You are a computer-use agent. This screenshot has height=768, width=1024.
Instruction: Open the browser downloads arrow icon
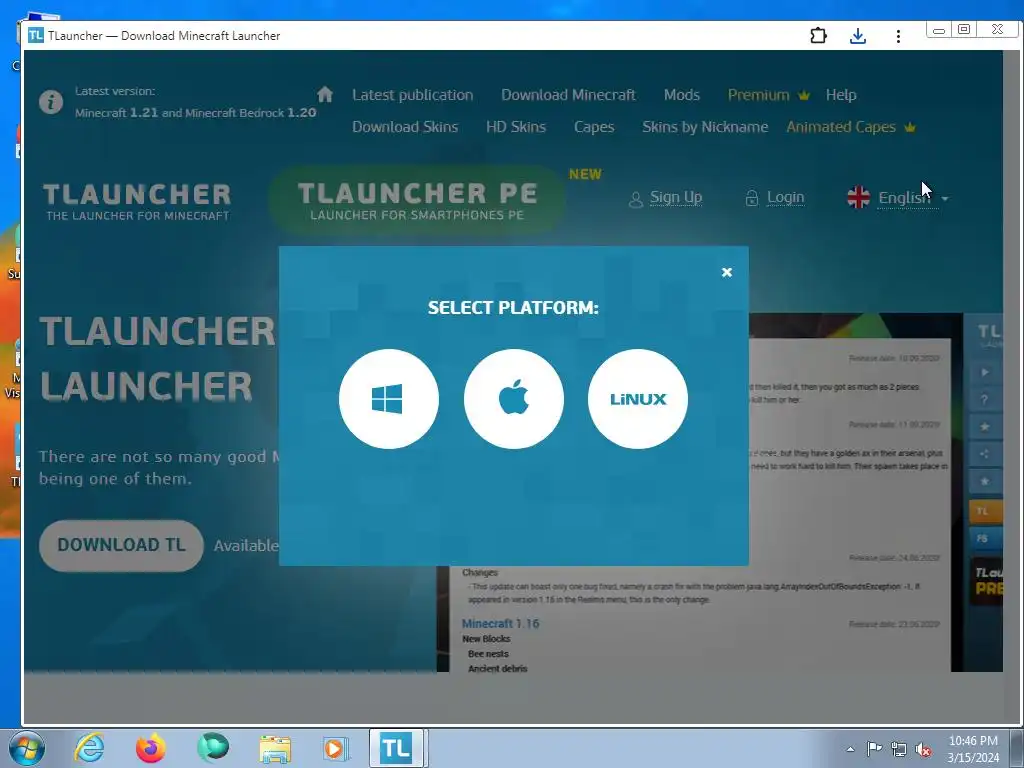point(858,36)
